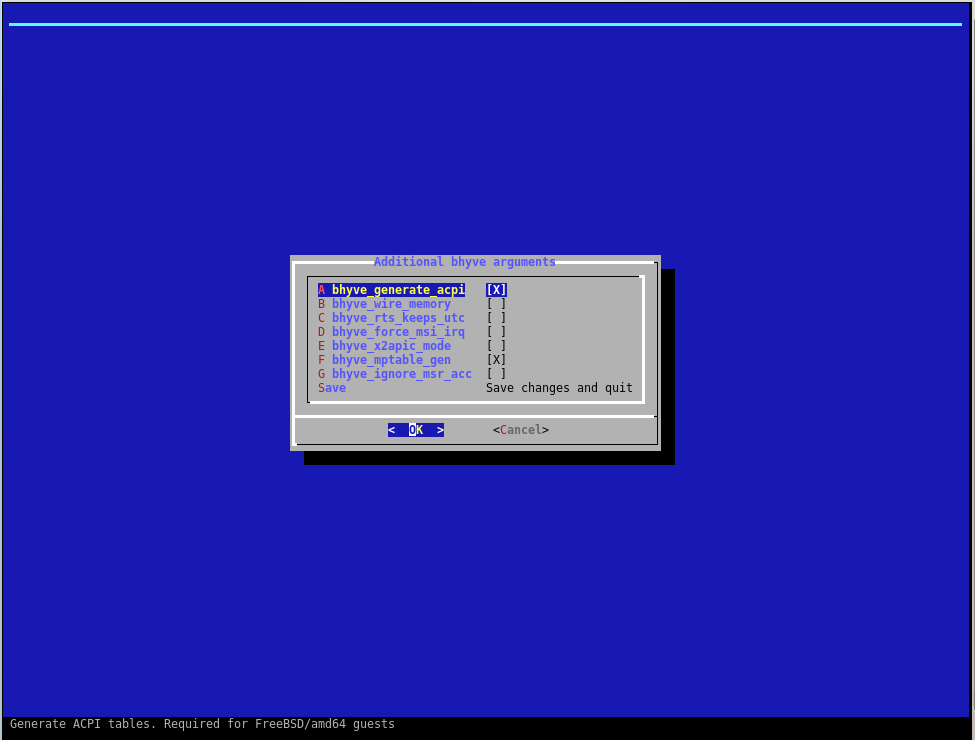
Task: Click the 'Save changes and quit' description
Action: tap(559, 388)
